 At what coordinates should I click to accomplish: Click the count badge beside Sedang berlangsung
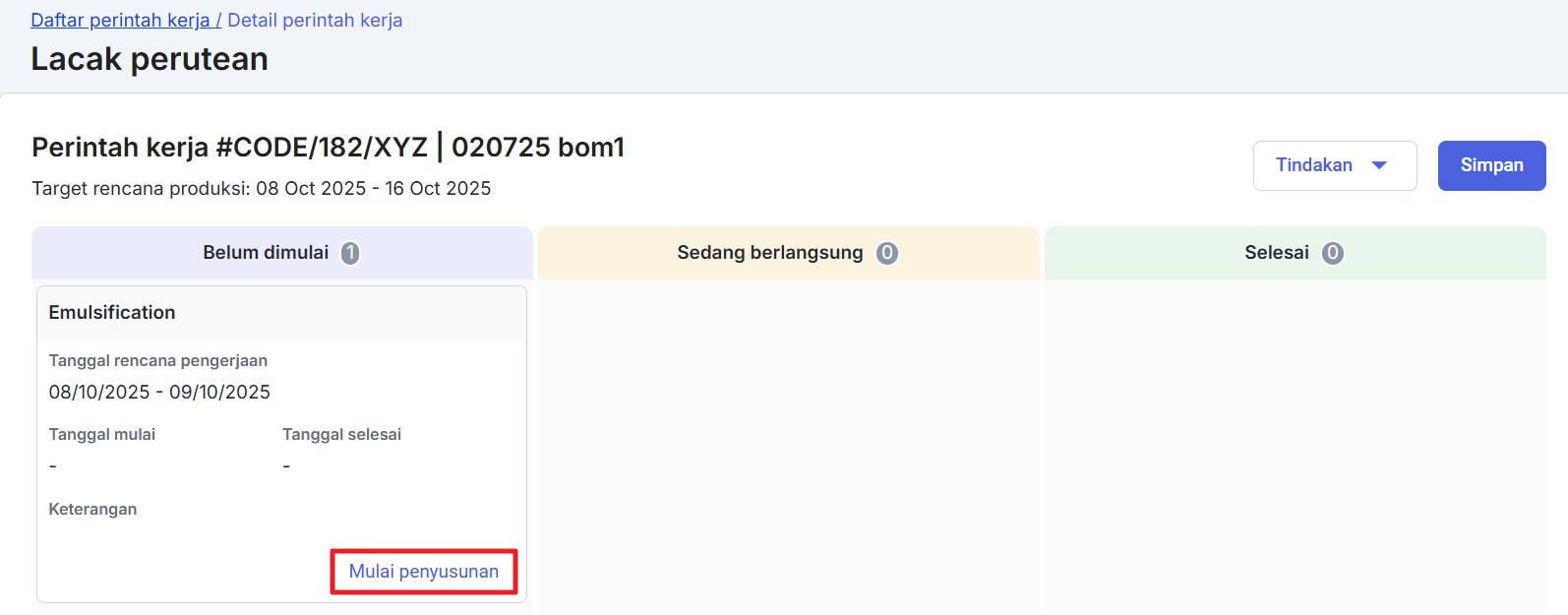887,253
